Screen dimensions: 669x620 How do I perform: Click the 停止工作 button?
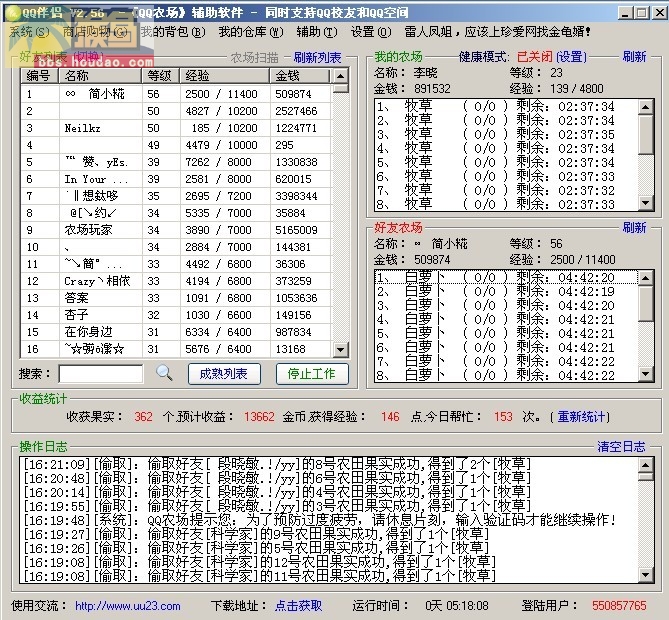tap(312, 374)
